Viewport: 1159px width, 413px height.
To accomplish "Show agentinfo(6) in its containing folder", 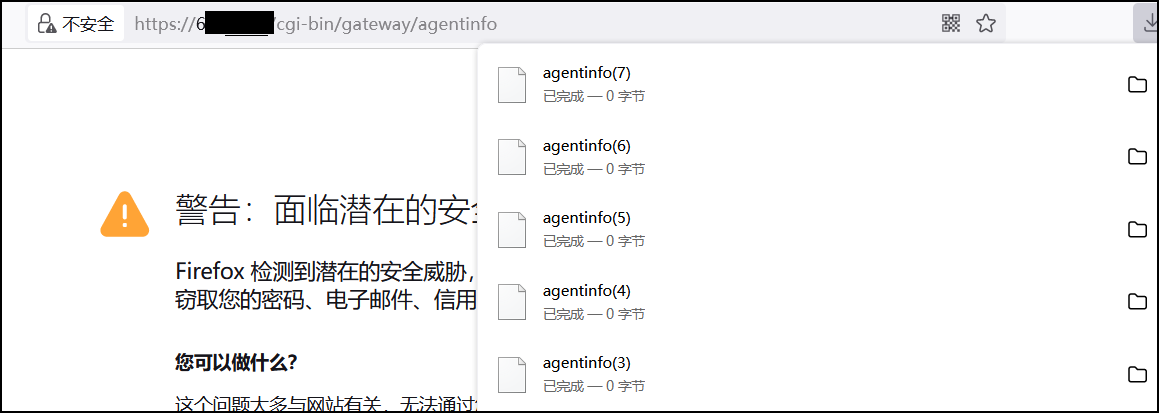I will tap(1137, 157).
